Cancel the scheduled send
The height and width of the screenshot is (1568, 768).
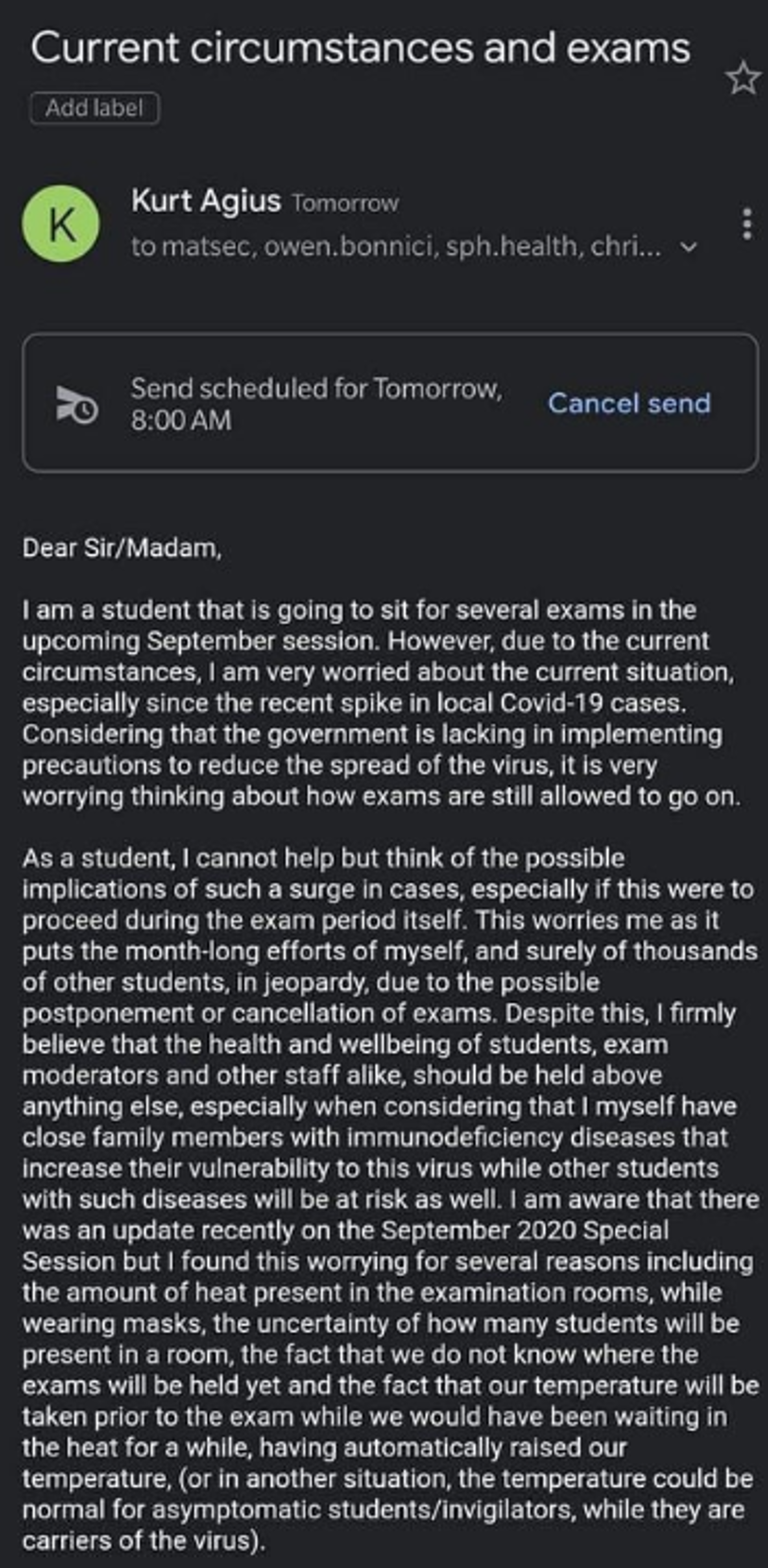pos(629,403)
